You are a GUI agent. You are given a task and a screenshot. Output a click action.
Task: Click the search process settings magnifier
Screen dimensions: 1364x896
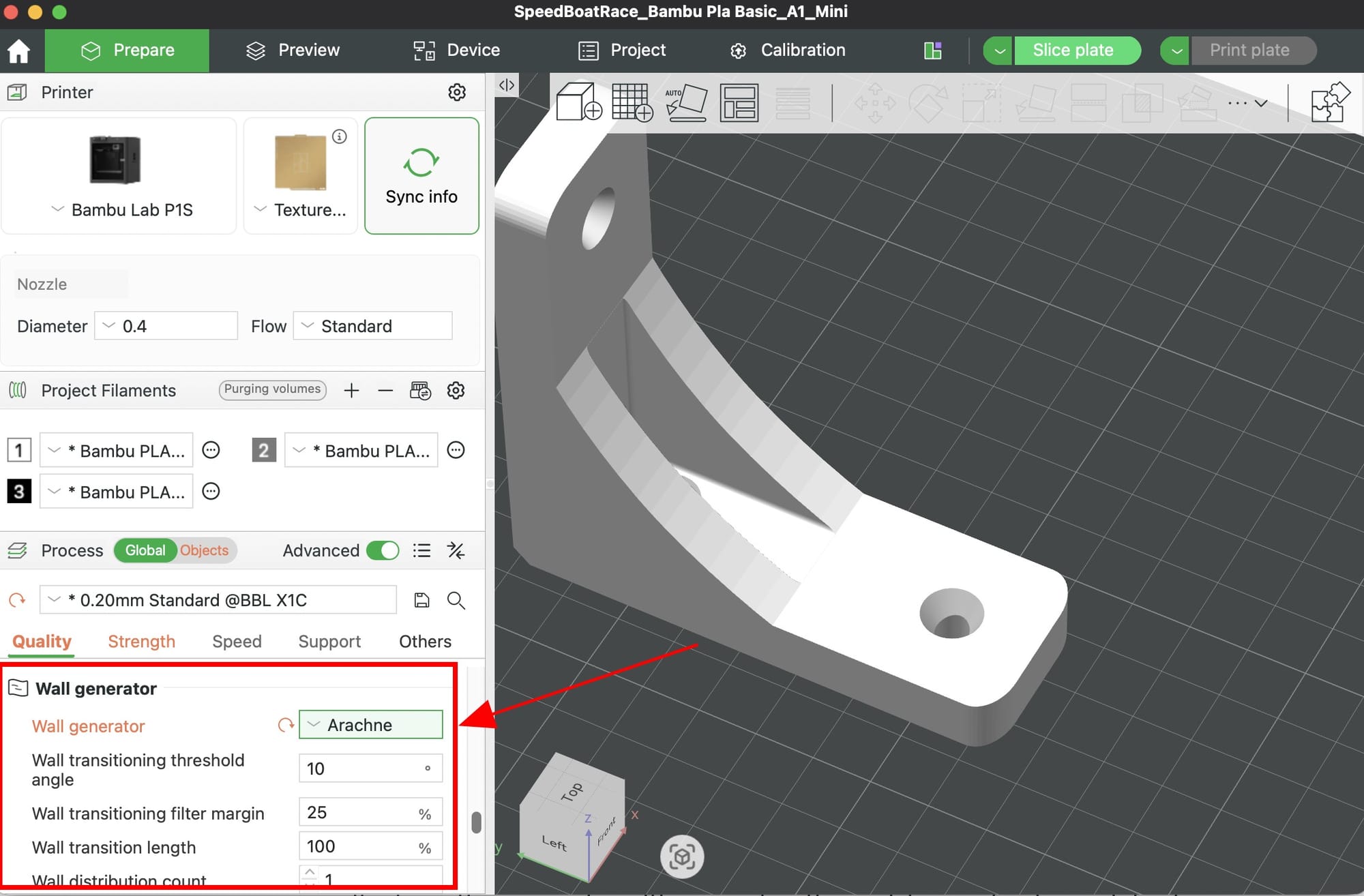point(456,600)
